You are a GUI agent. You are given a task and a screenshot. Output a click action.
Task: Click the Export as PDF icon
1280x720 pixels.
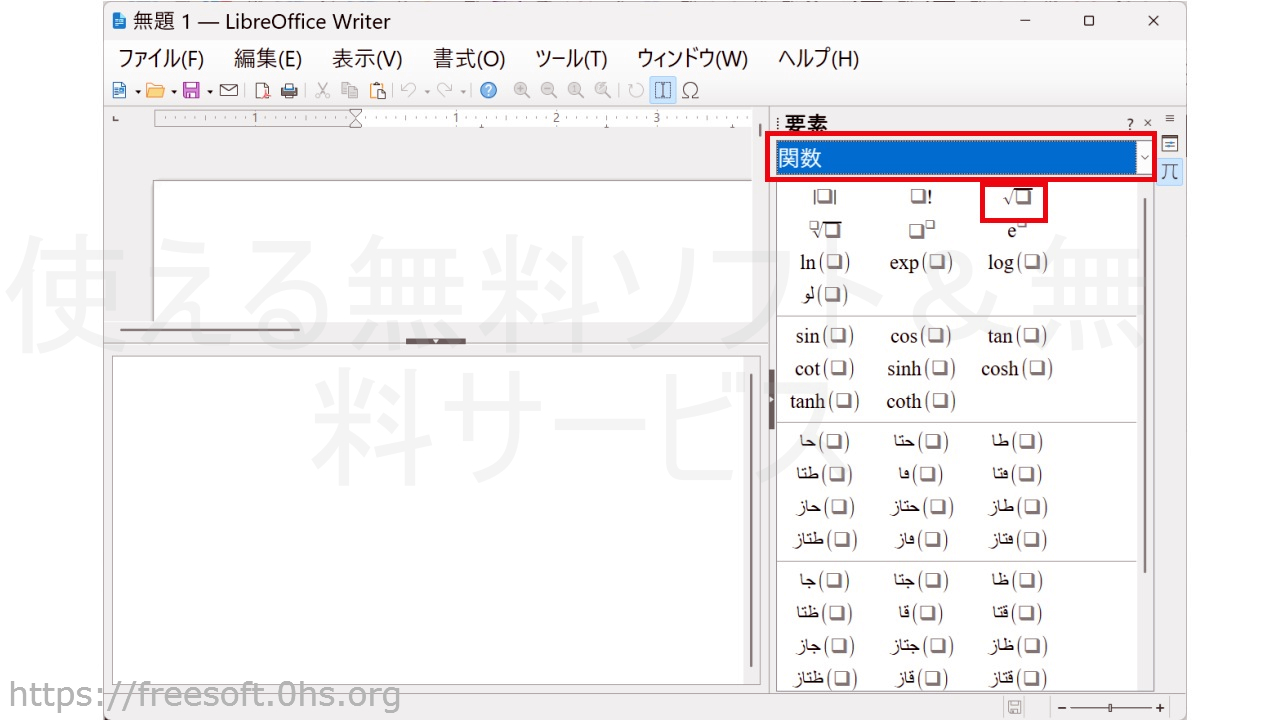coord(262,91)
